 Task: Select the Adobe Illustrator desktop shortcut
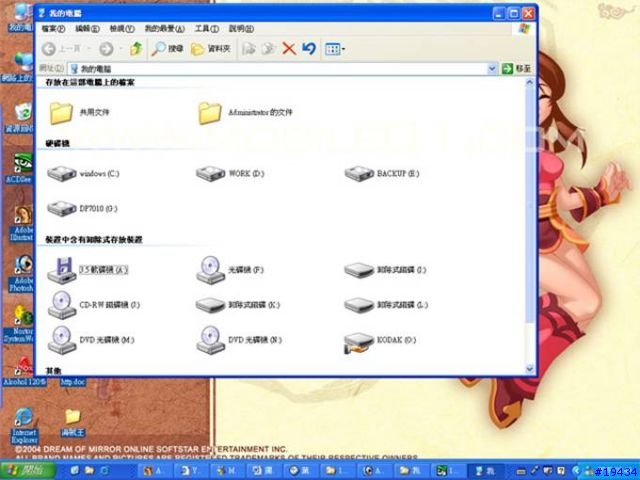pyautogui.click(x=22, y=223)
